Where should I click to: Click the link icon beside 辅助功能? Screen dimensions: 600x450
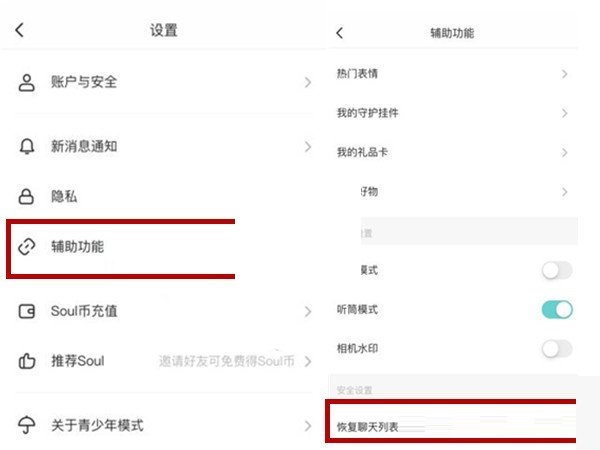pyautogui.click(x=27, y=246)
